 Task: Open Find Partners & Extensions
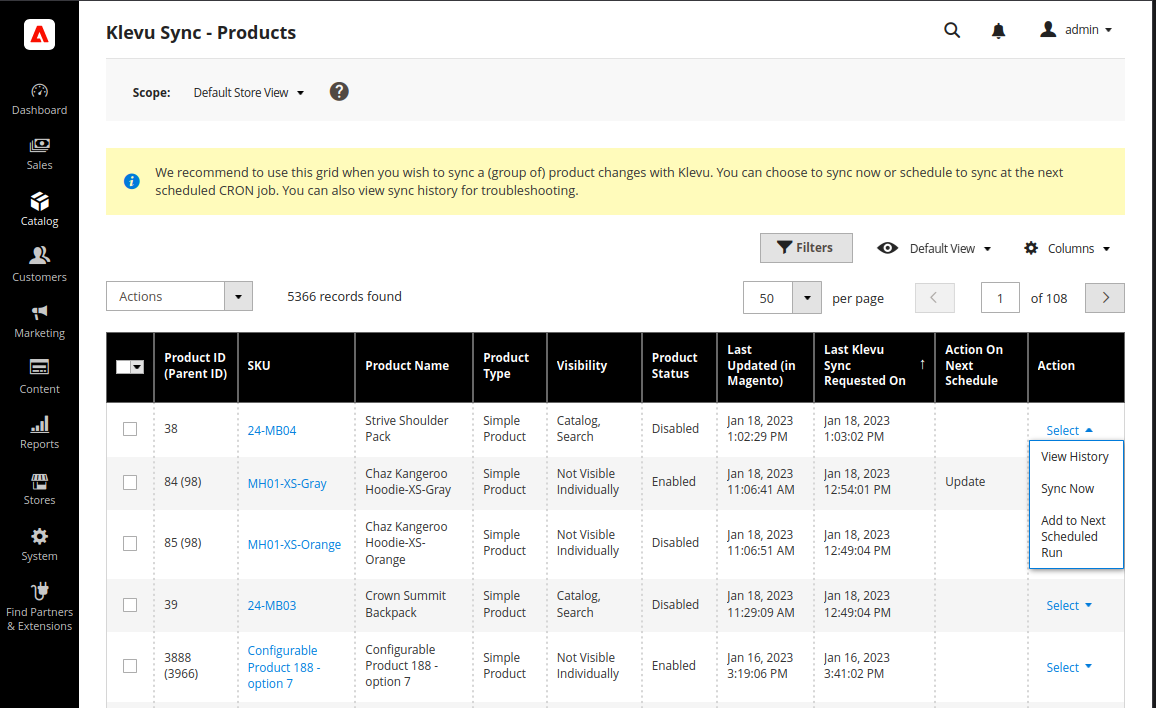(x=39, y=608)
